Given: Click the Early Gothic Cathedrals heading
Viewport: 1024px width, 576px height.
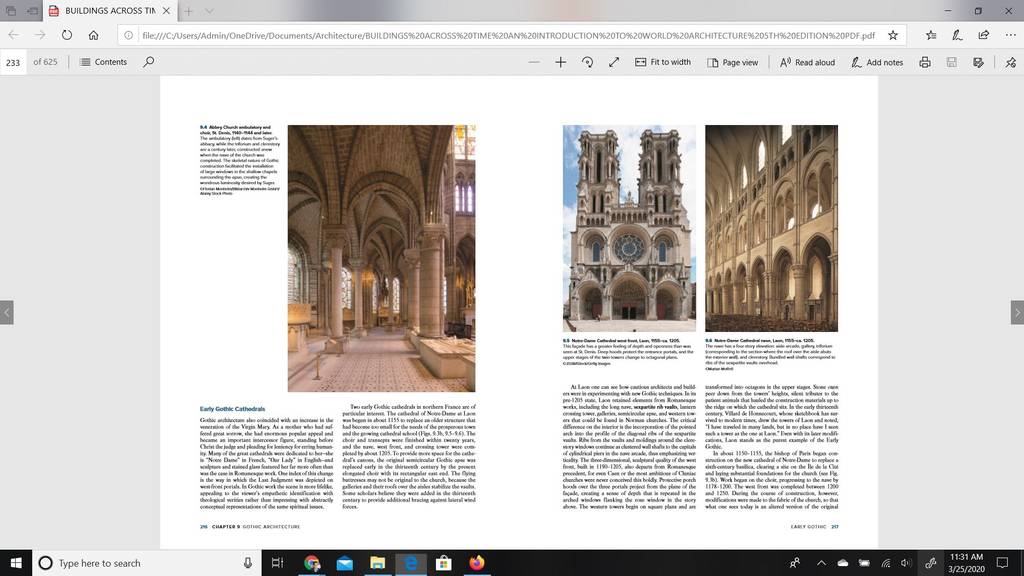Looking at the screenshot, I should point(232,409).
